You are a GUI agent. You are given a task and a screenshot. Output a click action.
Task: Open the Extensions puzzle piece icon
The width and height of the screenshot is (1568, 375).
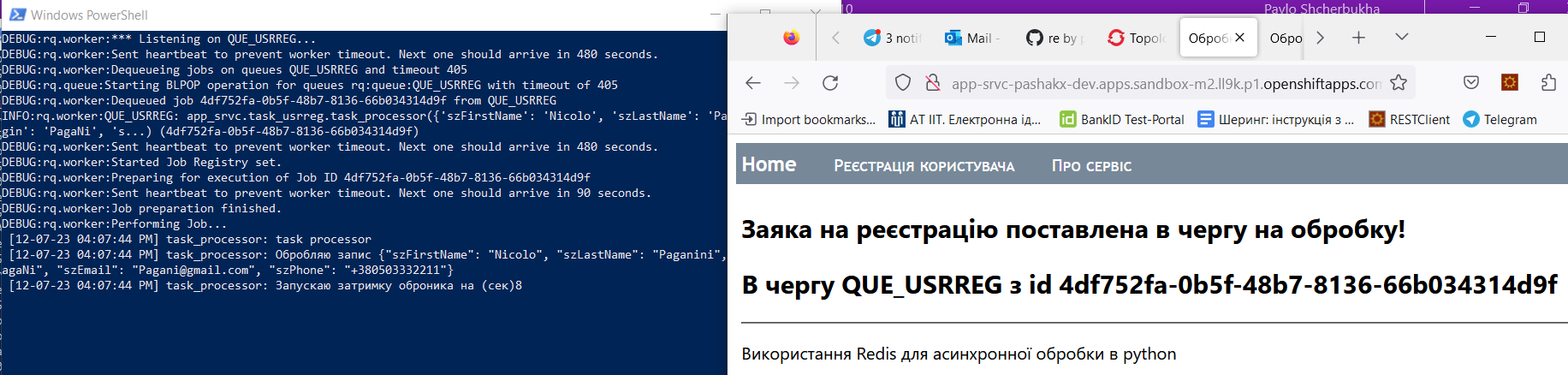point(1548,83)
